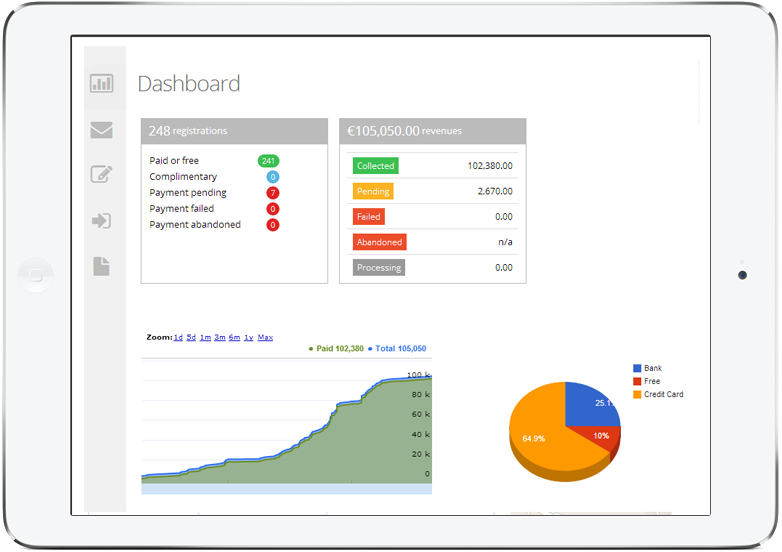This screenshot has width=782, height=552.
Task: Open the envelope messages icon in sidebar
Action: pyautogui.click(x=102, y=130)
